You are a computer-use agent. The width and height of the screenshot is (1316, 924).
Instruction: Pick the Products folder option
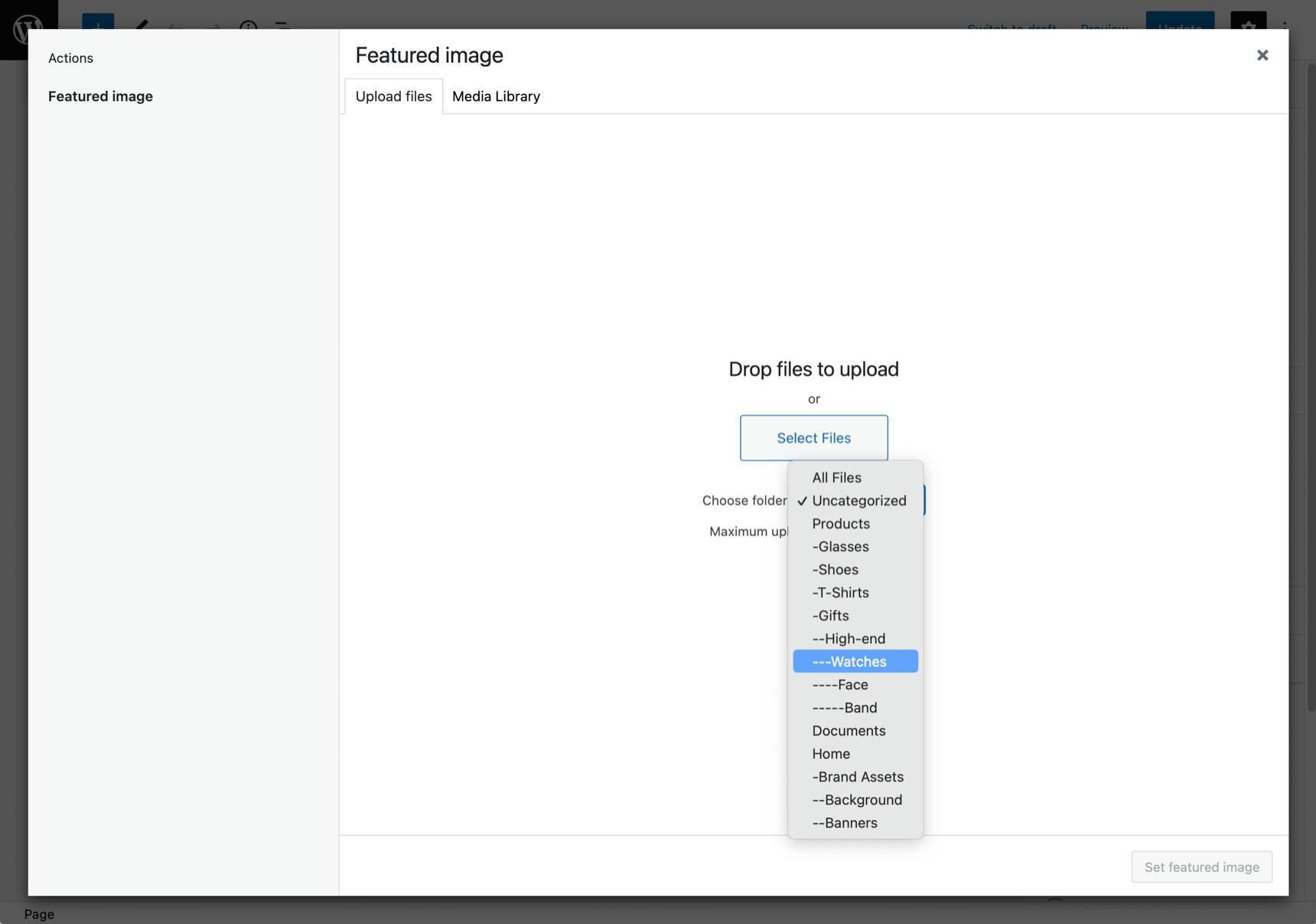(855, 523)
